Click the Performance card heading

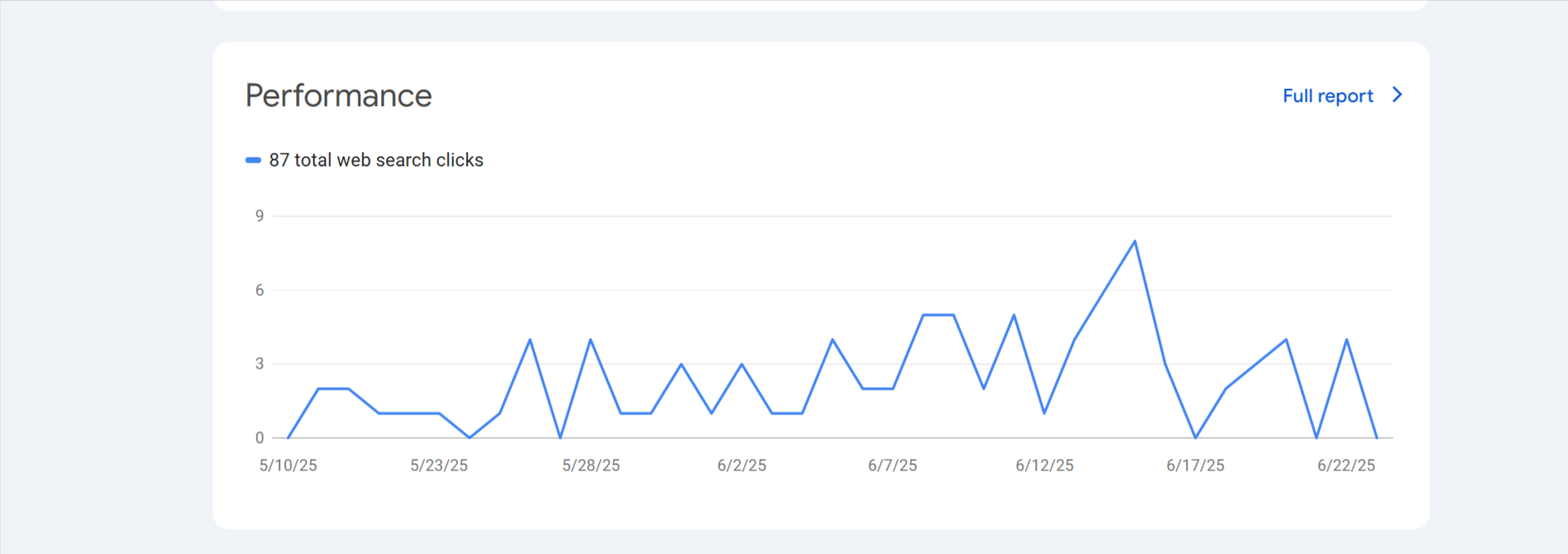pos(339,96)
